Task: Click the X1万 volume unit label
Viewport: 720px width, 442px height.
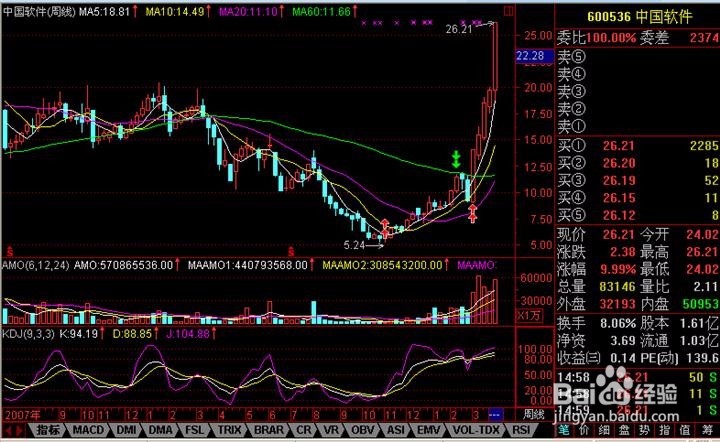Action: (529, 316)
